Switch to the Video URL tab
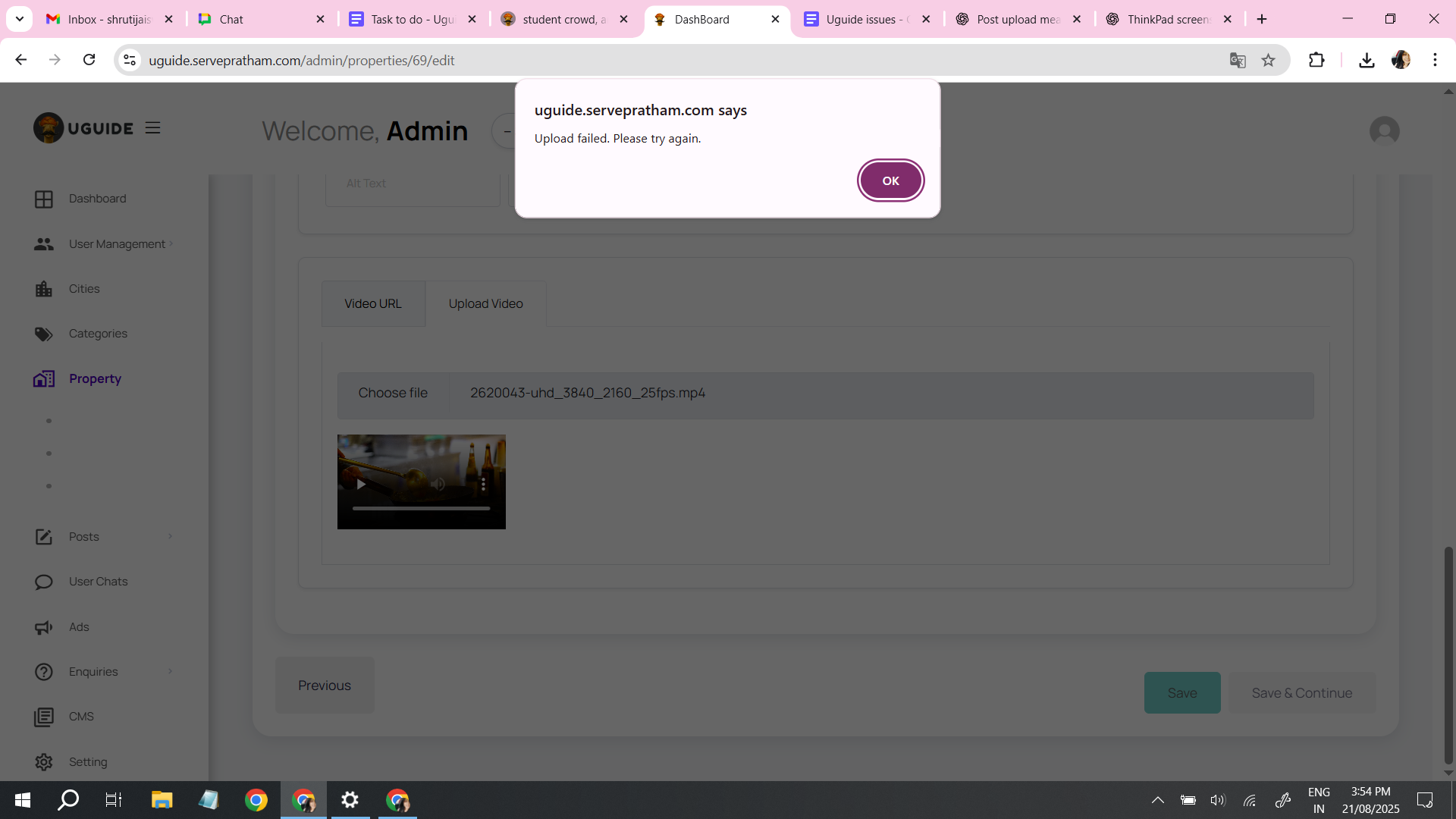This screenshot has width=1456, height=819. click(373, 303)
